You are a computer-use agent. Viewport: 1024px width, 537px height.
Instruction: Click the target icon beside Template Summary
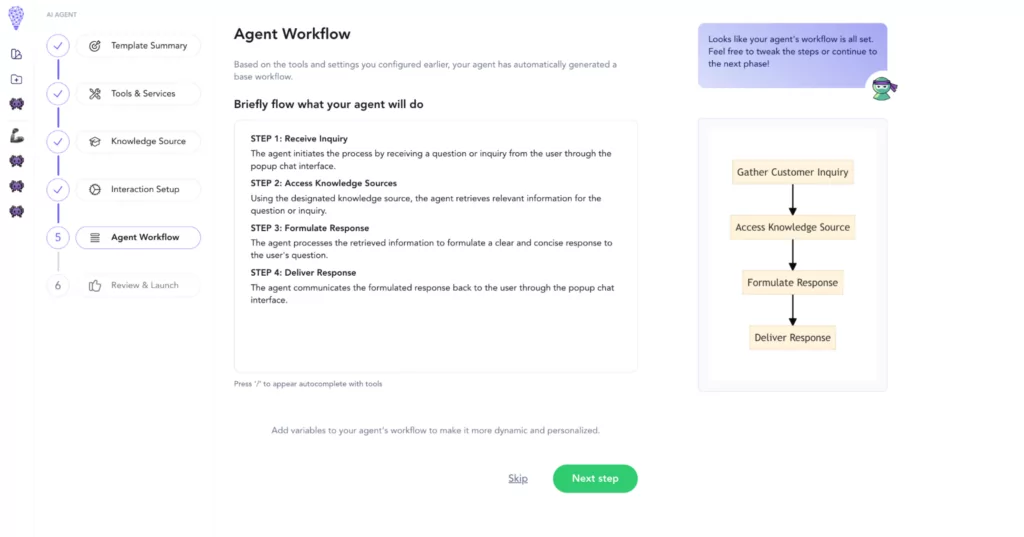(x=95, y=46)
